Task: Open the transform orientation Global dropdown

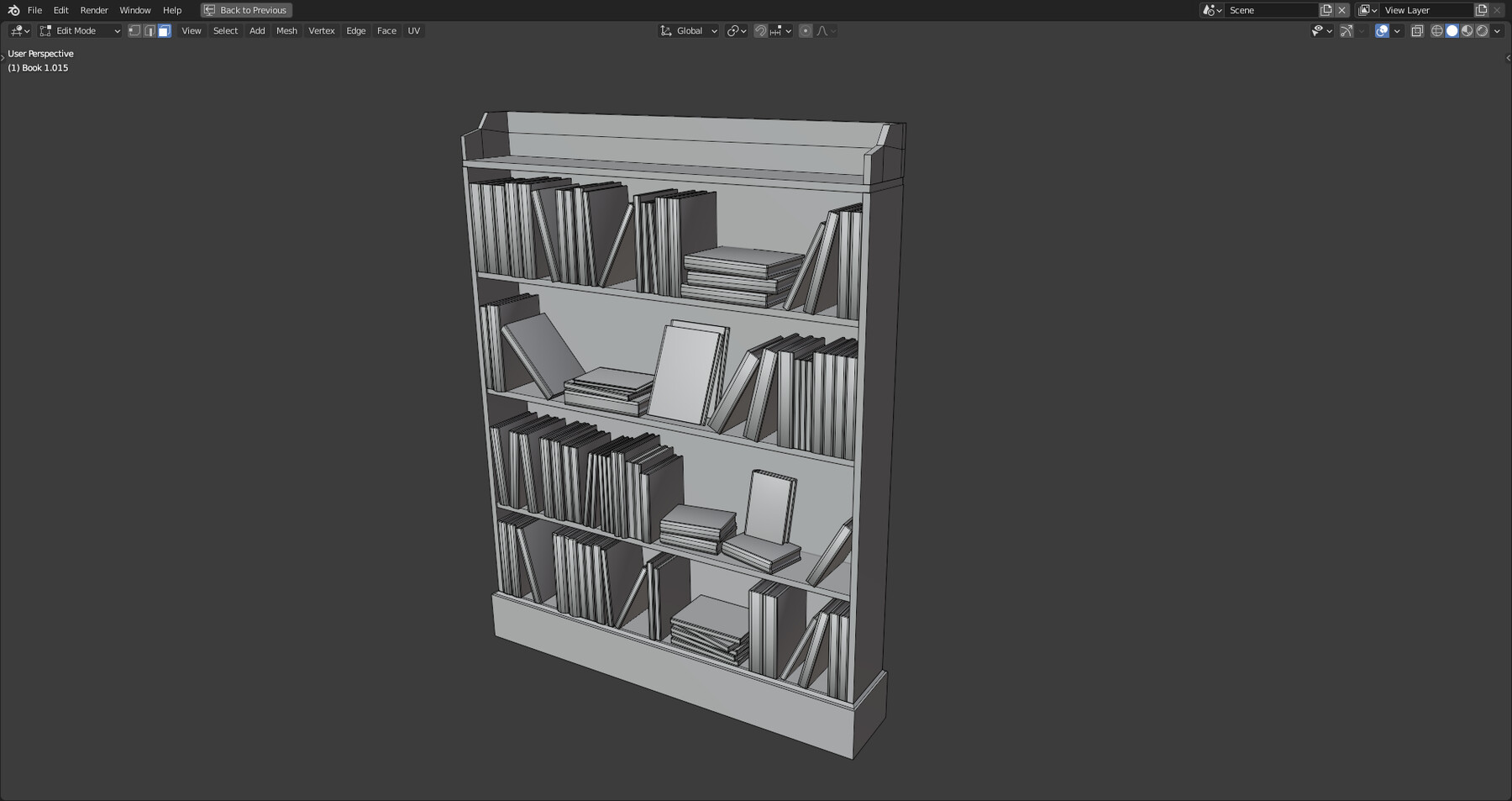Action: 689,30
